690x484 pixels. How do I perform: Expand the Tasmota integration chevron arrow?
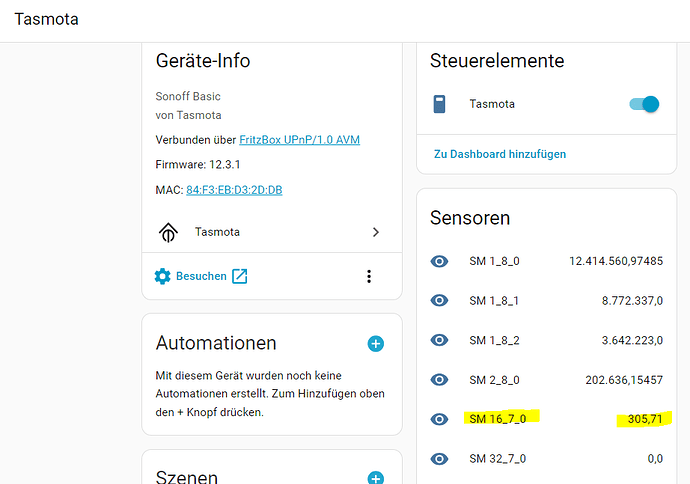375,232
